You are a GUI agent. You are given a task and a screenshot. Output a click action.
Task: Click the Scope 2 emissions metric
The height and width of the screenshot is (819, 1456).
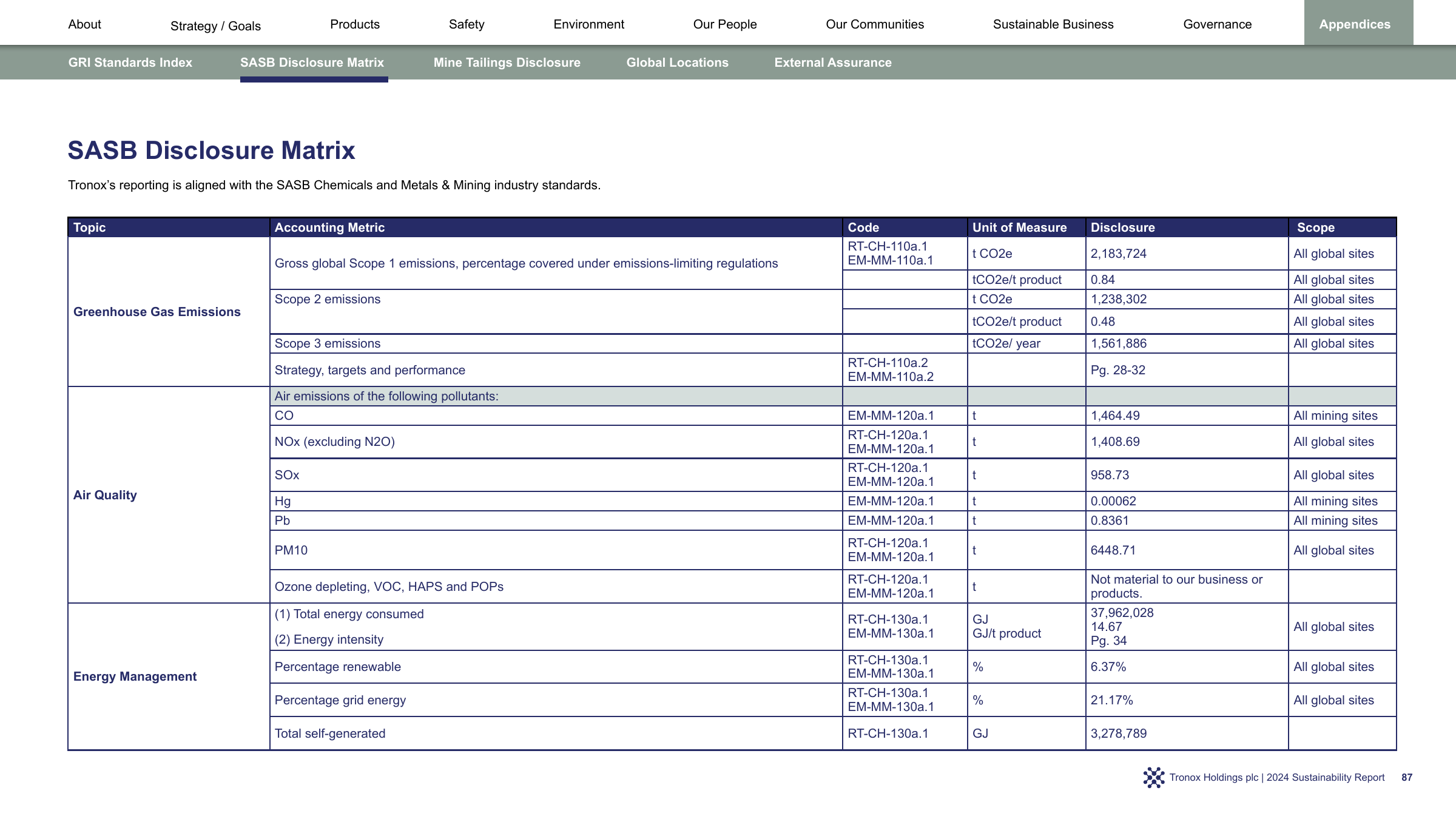(x=327, y=299)
